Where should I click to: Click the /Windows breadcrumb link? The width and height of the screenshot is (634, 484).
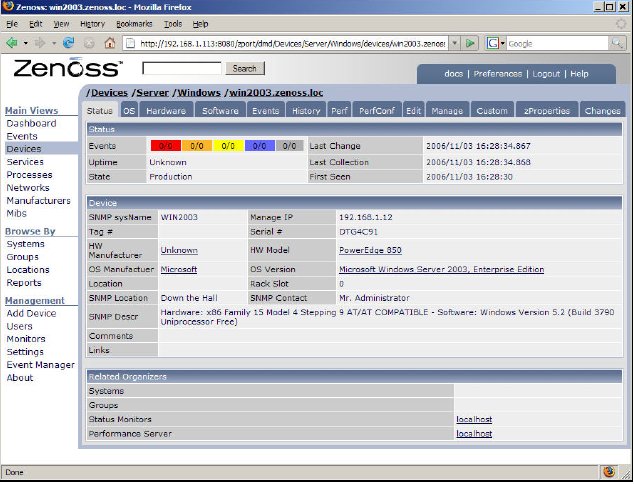pos(197,93)
